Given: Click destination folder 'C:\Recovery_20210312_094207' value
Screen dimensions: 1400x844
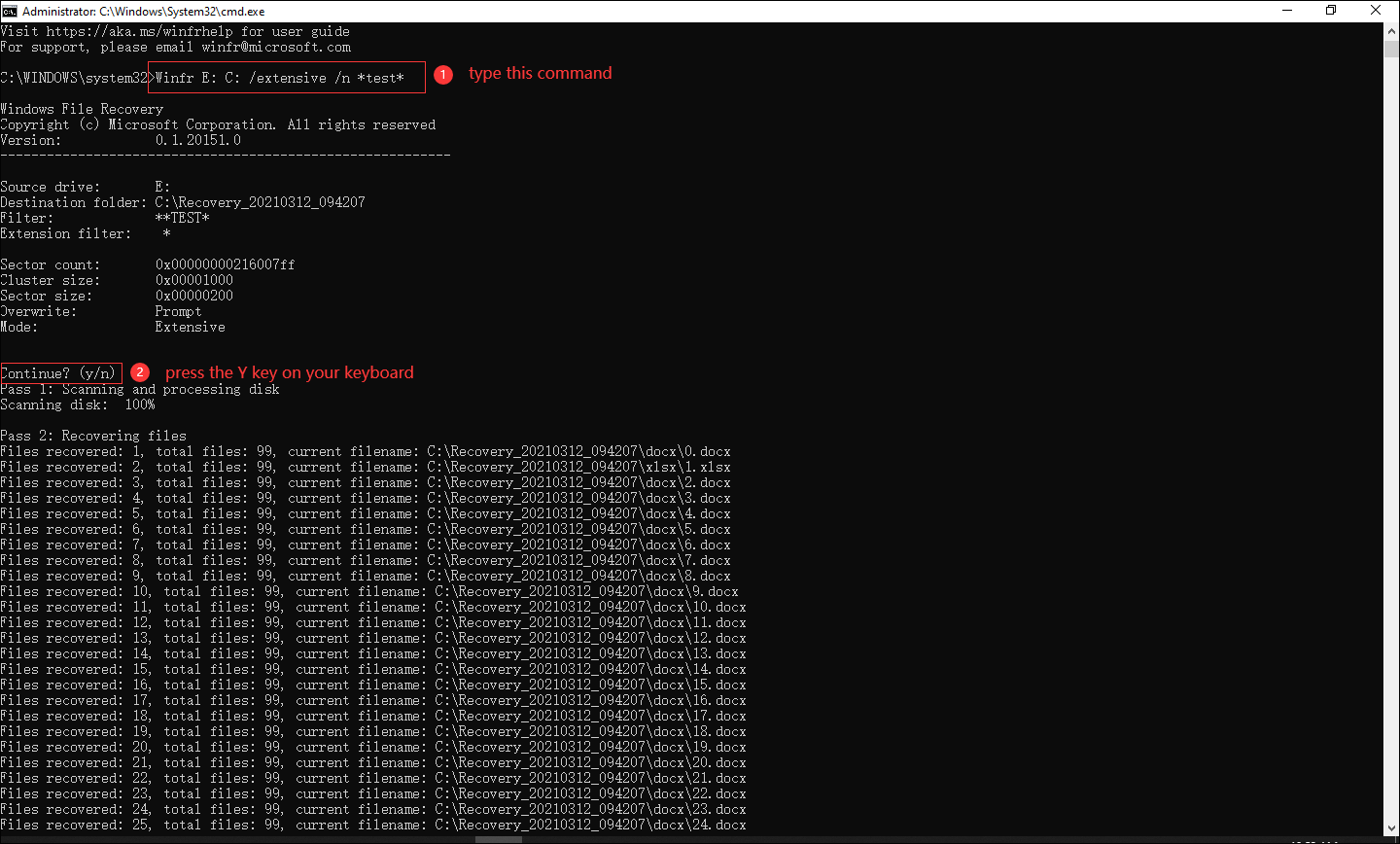Looking at the screenshot, I should tap(261, 202).
